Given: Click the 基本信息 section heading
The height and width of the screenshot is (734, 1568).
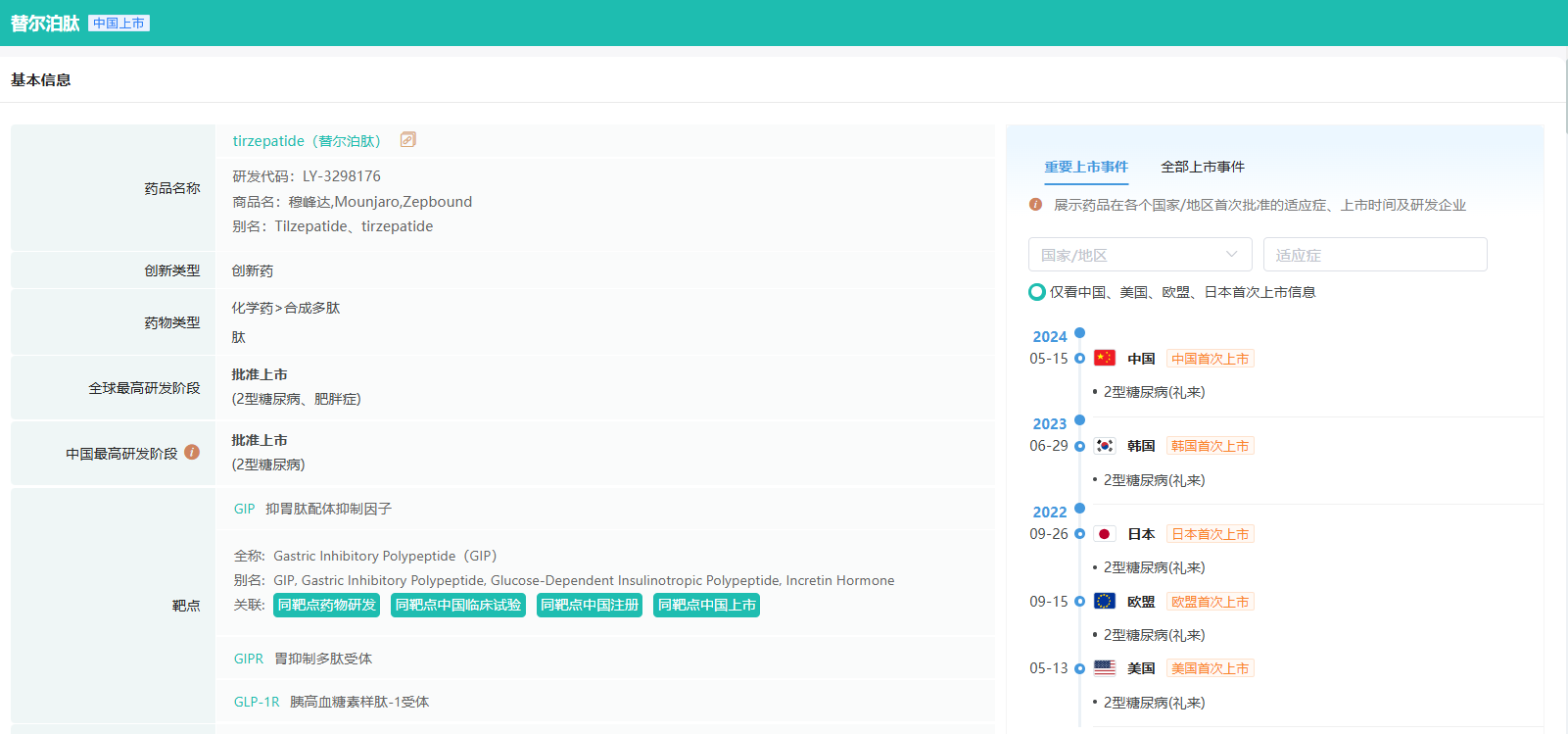Looking at the screenshot, I should click(x=41, y=80).
